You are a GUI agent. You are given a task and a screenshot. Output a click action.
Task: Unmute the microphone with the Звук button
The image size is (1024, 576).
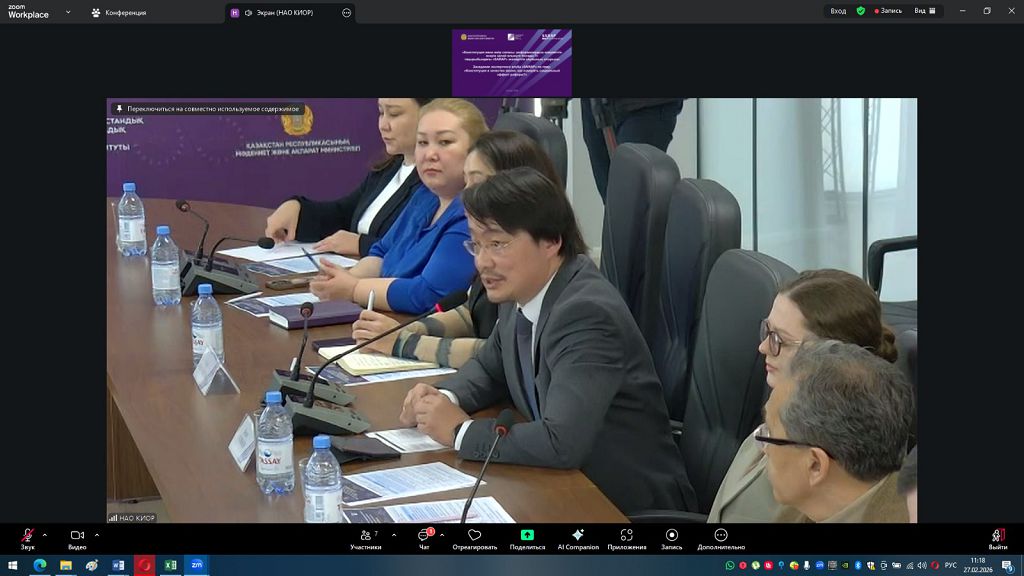click(x=27, y=537)
